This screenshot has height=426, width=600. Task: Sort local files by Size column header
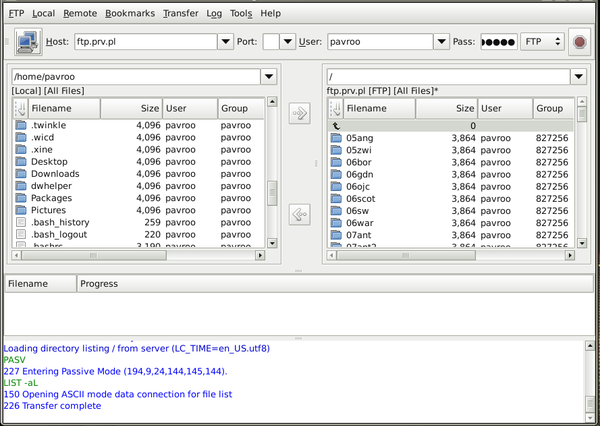coord(132,108)
